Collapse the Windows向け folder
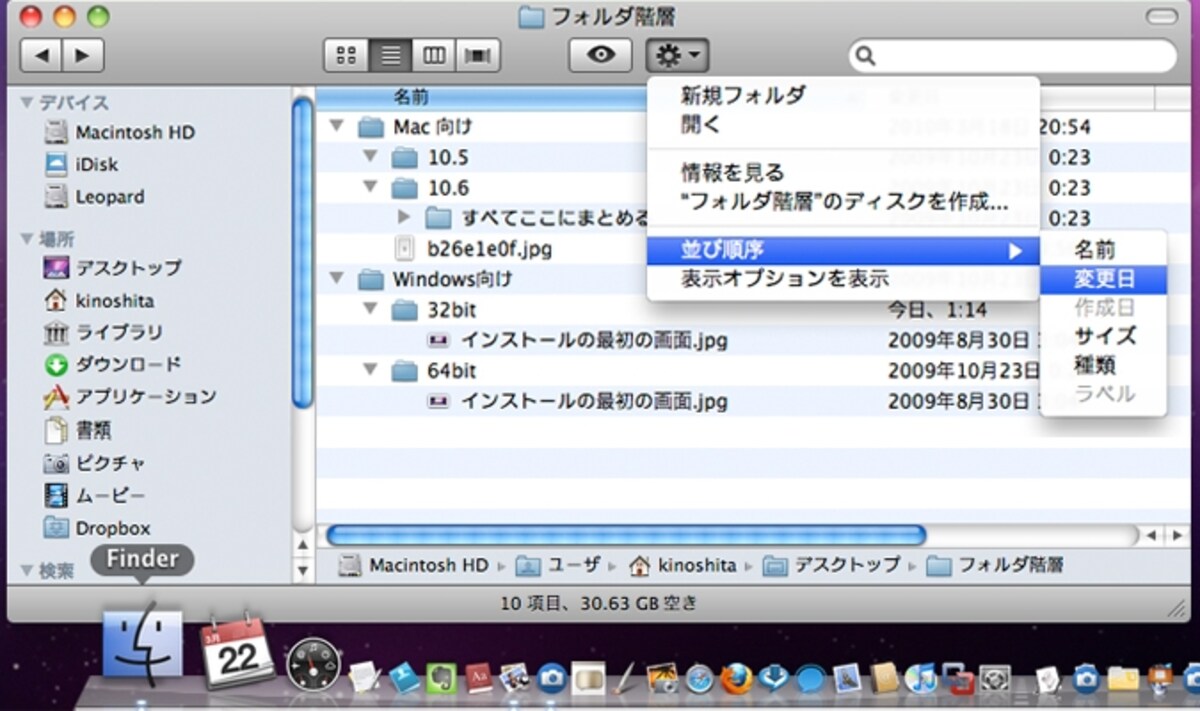1200x711 pixels. coord(337,278)
